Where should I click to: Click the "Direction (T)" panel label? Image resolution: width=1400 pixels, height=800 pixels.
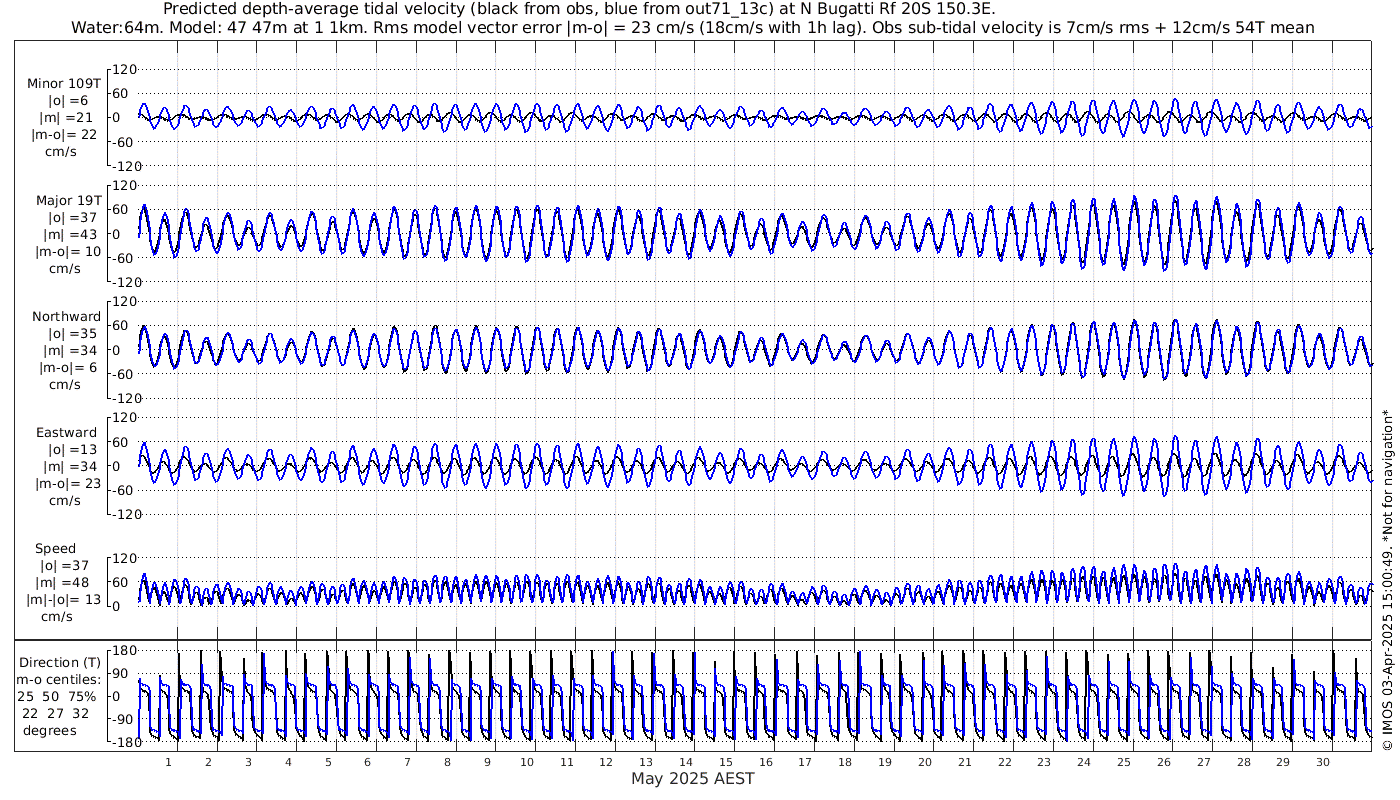[60, 663]
